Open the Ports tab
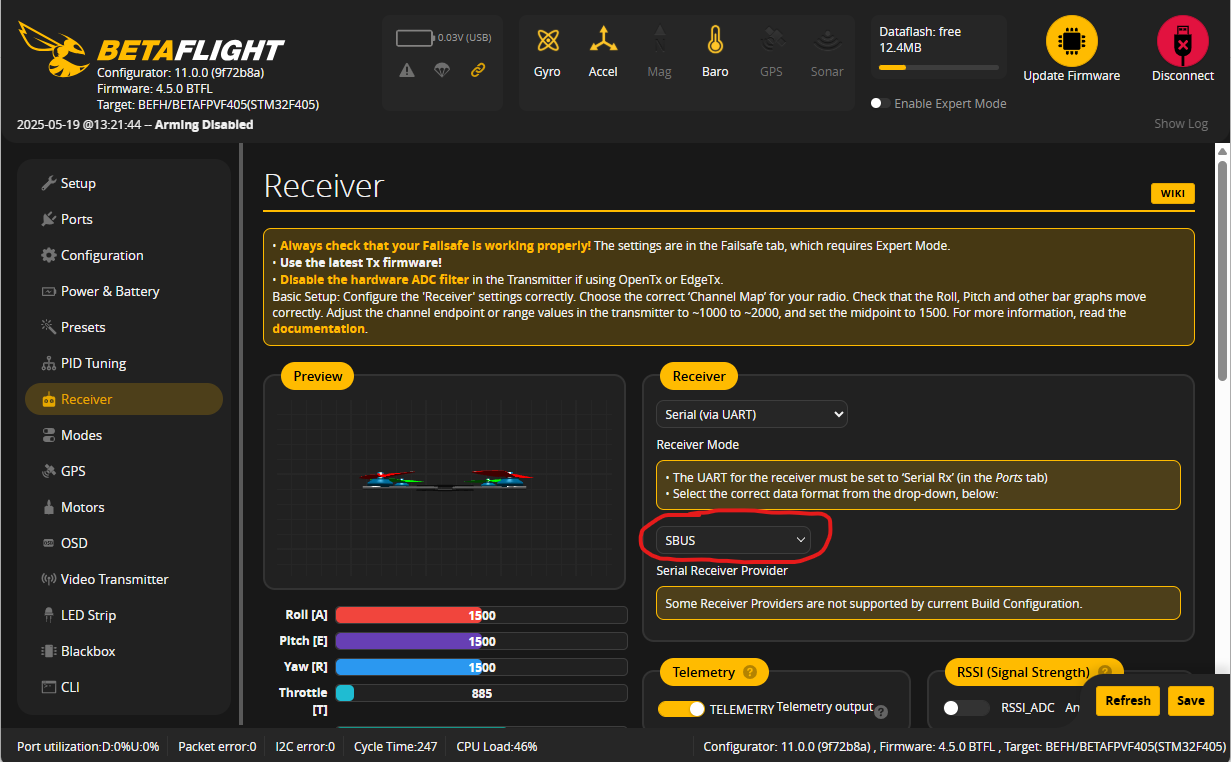This screenshot has width=1231, height=762. coord(124,219)
